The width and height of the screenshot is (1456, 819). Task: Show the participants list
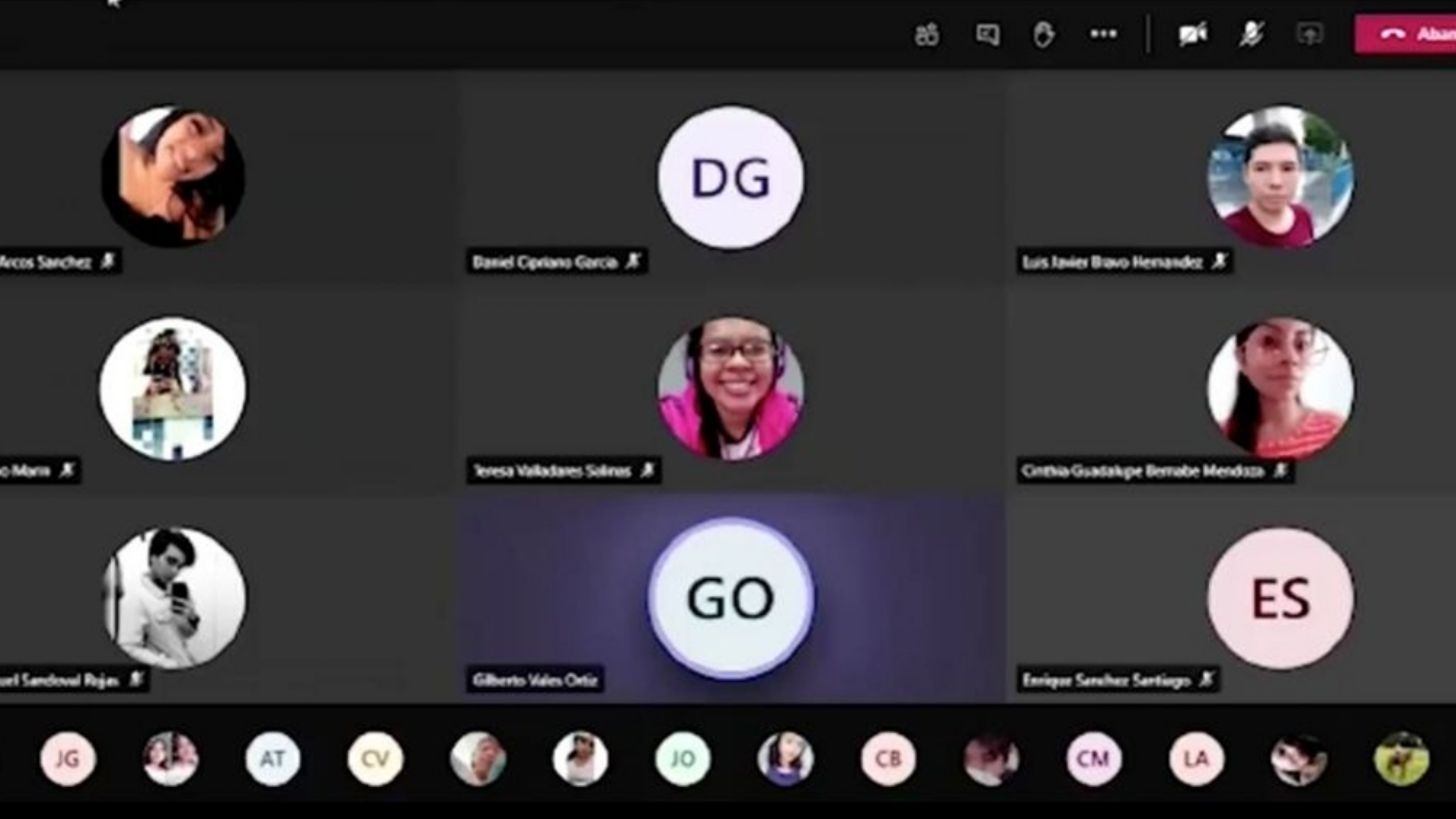[x=927, y=35]
